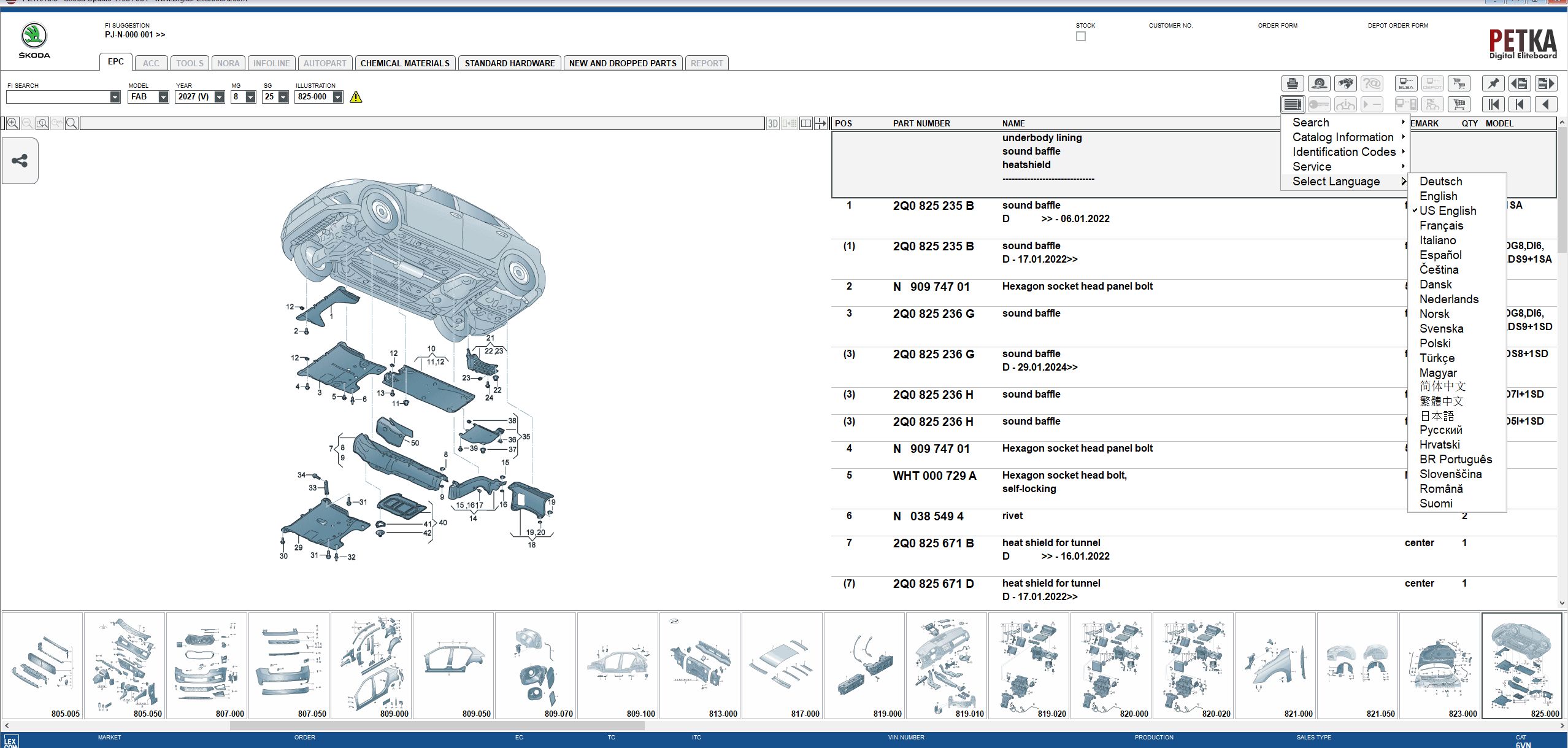Toggle the STOCK checkbox
This screenshot has height=748, width=1568.
(1080, 36)
